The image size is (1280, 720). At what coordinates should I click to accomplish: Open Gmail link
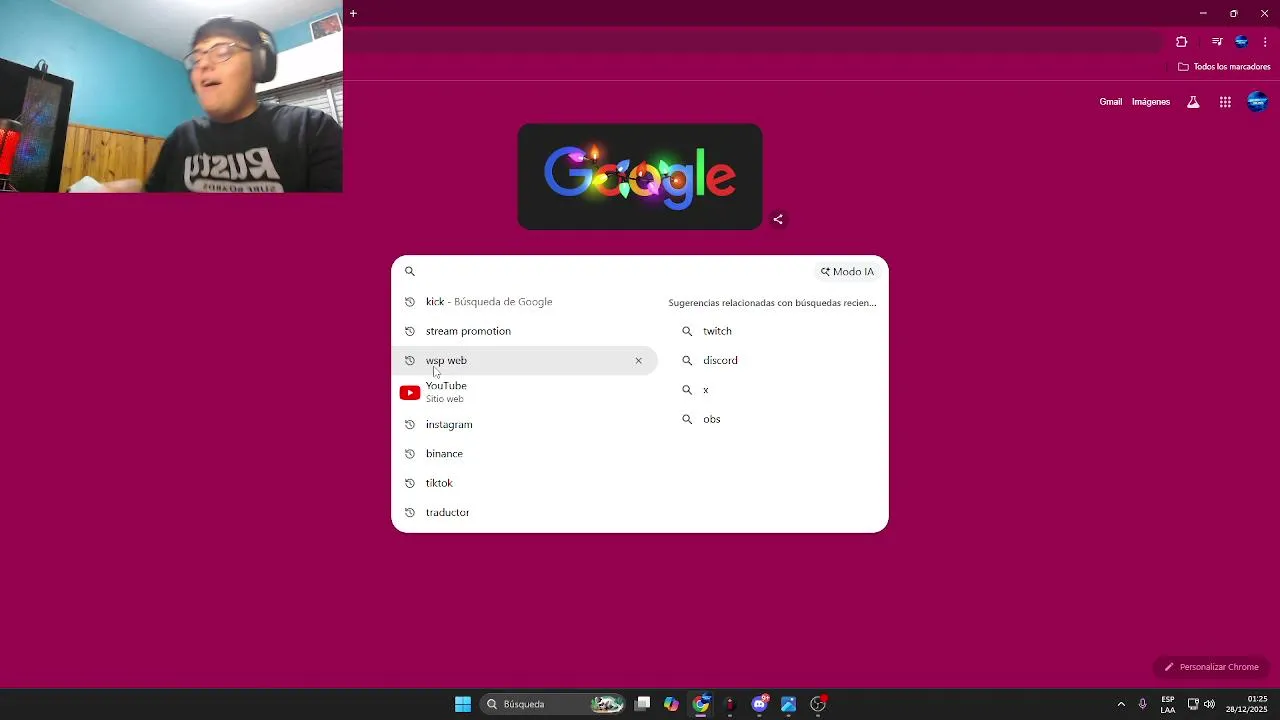point(1111,102)
